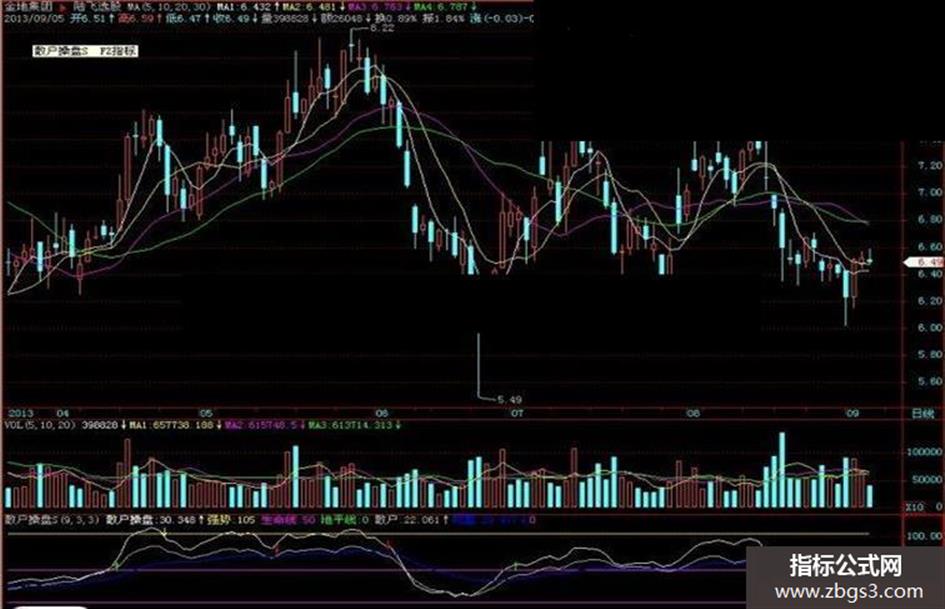This screenshot has height=609, width=945.
Task: Click the 8.22 high price marker
Action: coord(382,28)
